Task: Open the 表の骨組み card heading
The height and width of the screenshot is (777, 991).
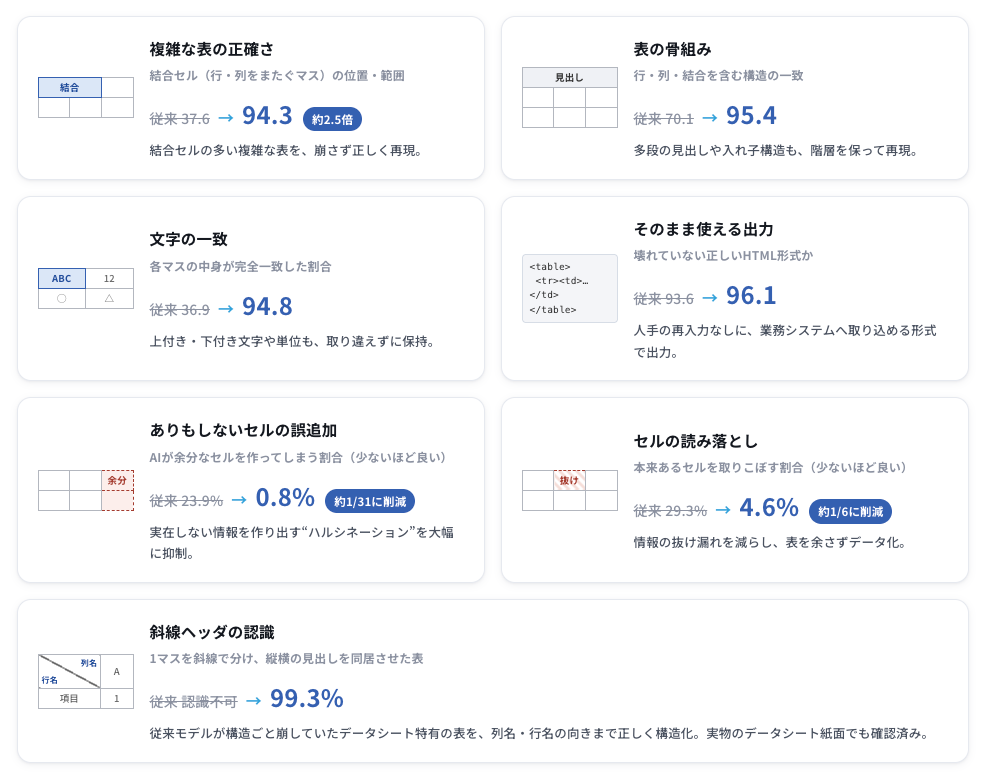Action: [x=672, y=49]
